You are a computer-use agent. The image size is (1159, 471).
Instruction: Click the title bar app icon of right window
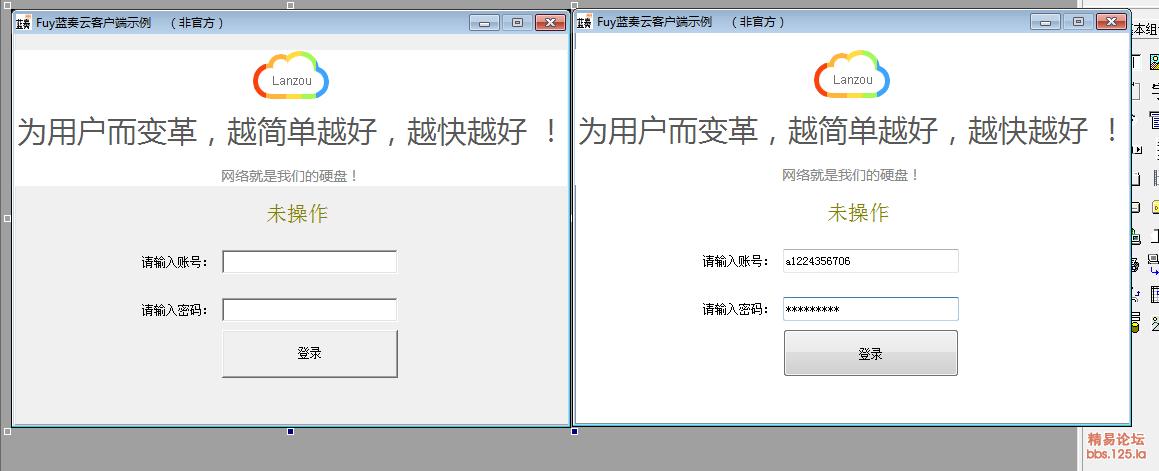tap(585, 22)
